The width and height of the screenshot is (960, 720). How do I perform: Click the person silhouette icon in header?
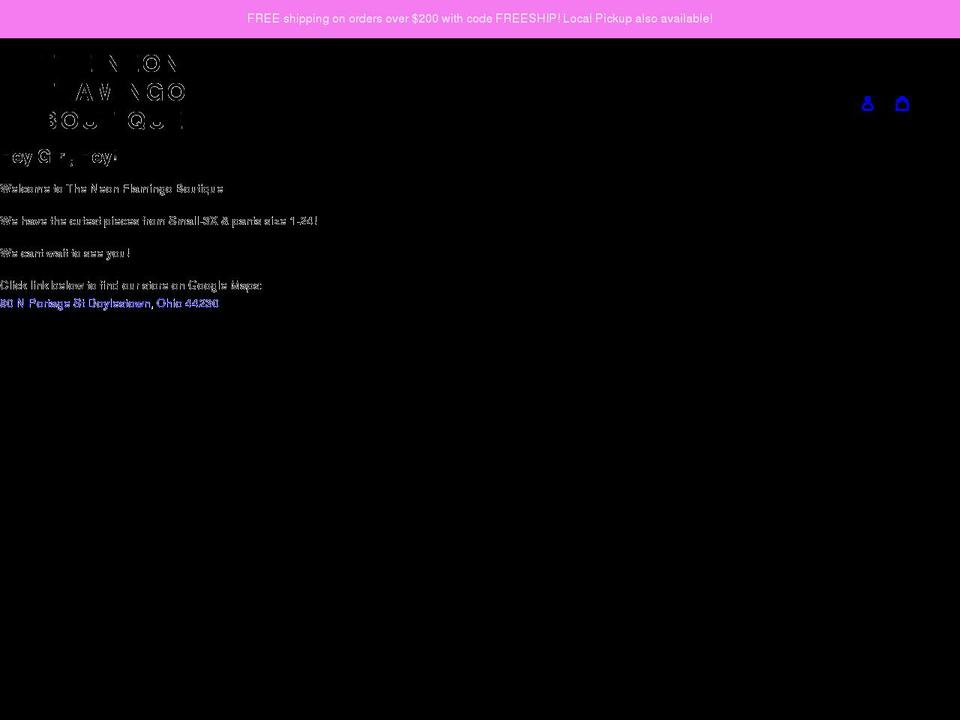868,103
